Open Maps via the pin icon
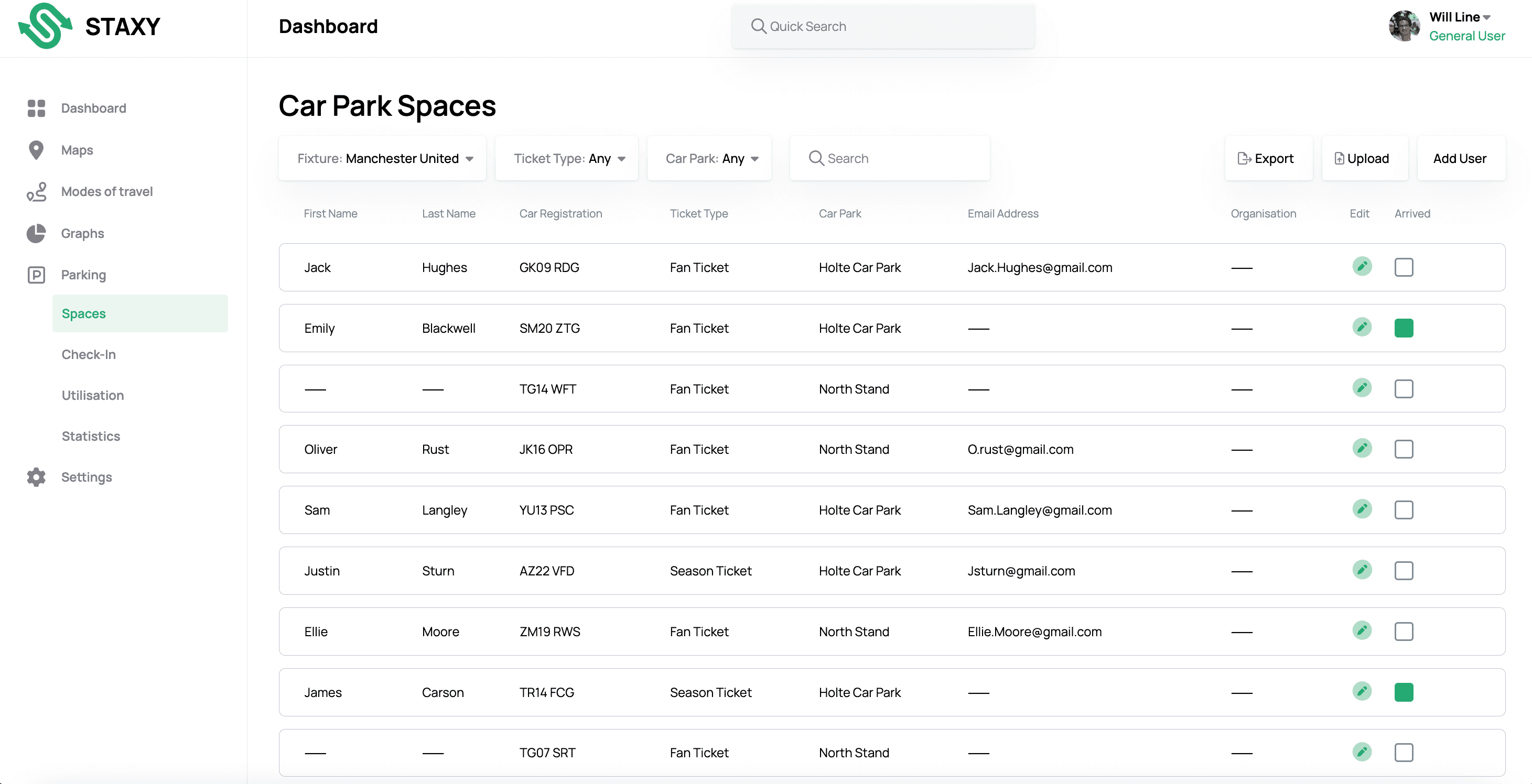Screen dimensions: 1532x784 [x=36, y=150]
